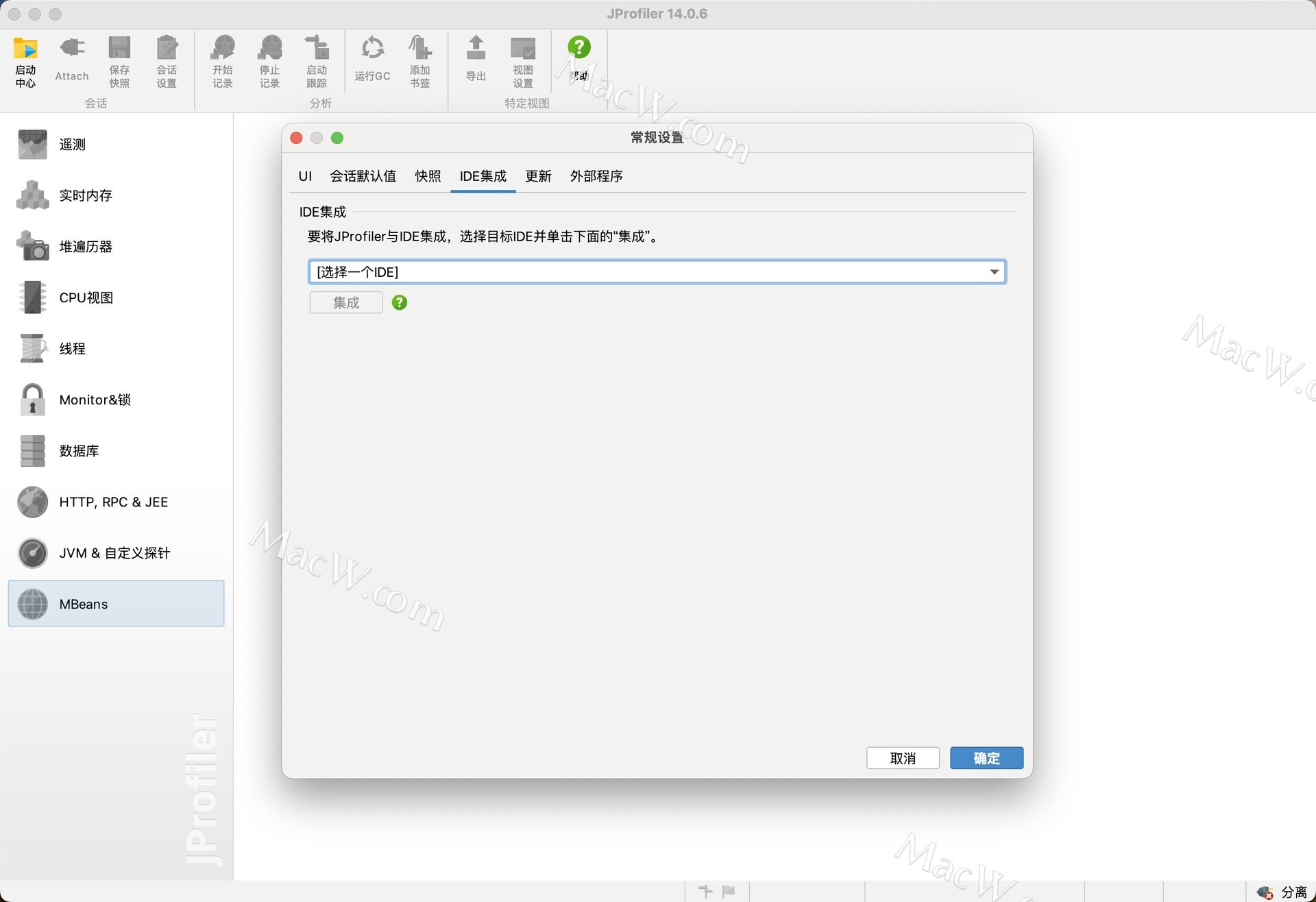This screenshot has width=1316, height=902.
Task: Switch to 会话默认值 tab
Action: [x=363, y=176]
